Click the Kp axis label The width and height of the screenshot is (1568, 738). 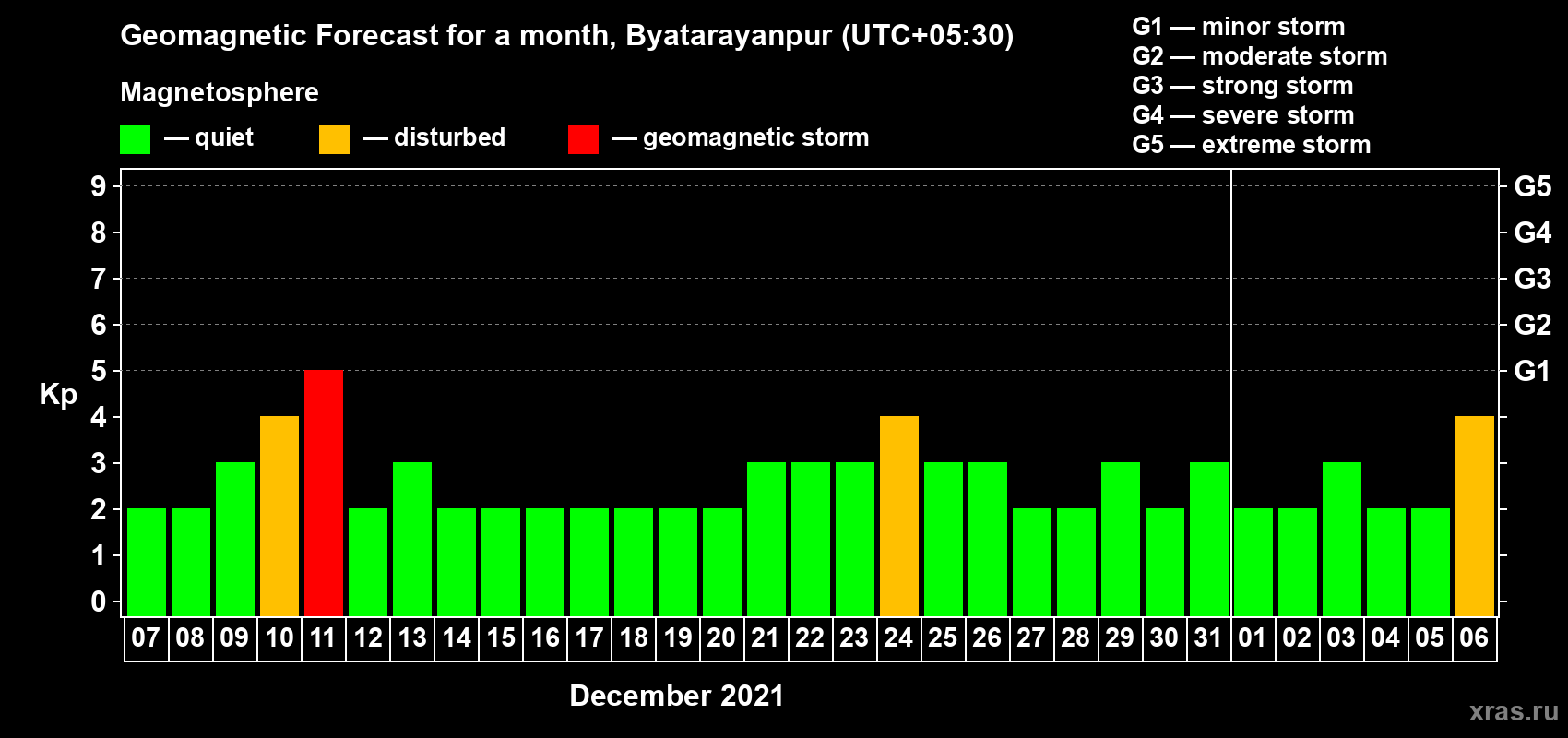tap(58, 395)
